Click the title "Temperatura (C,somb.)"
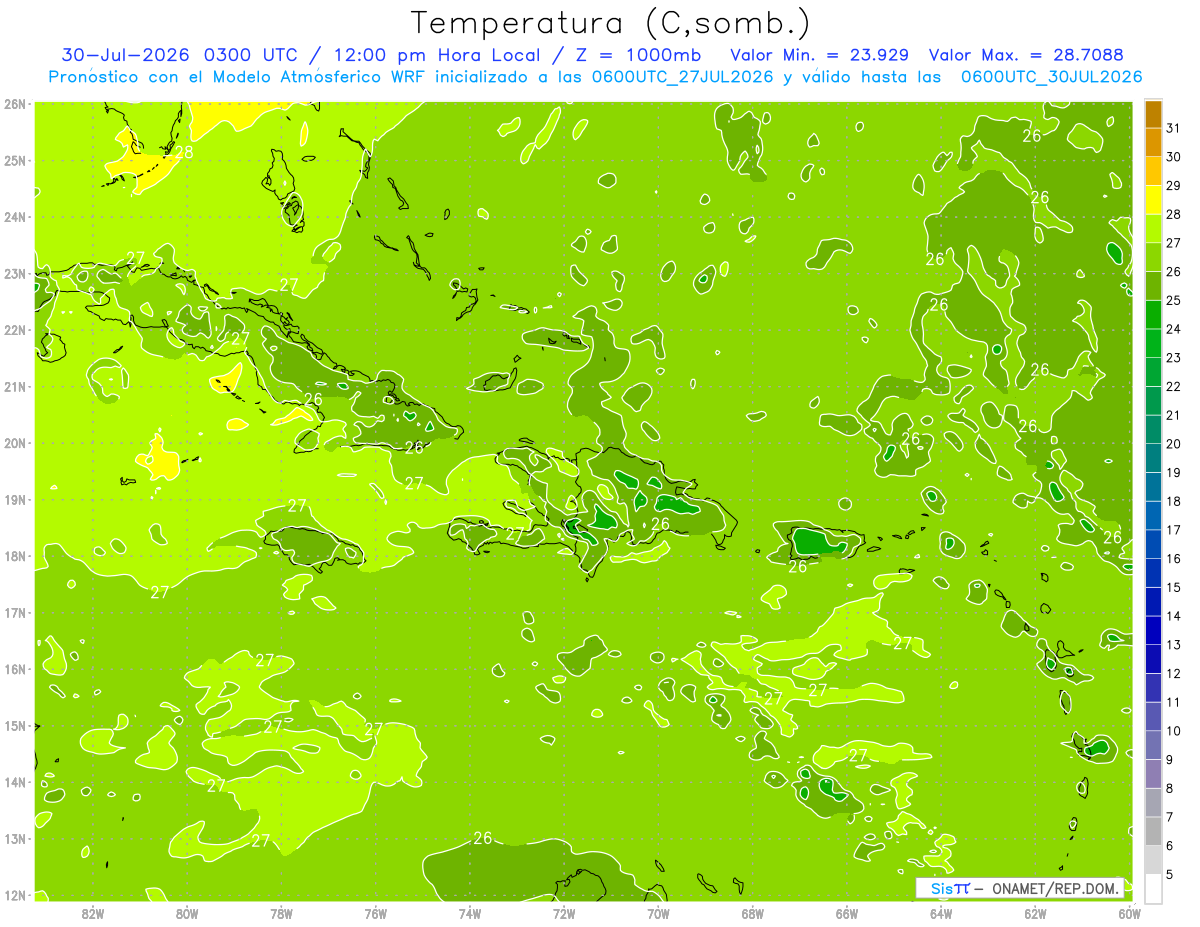The width and height of the screenshot is (1200, 927). click(611, 22)
